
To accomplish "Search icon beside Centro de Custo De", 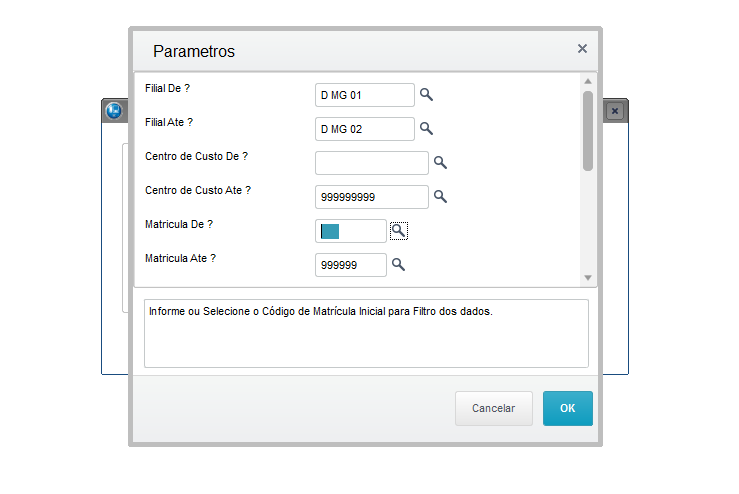I will (x=440, y=163).
